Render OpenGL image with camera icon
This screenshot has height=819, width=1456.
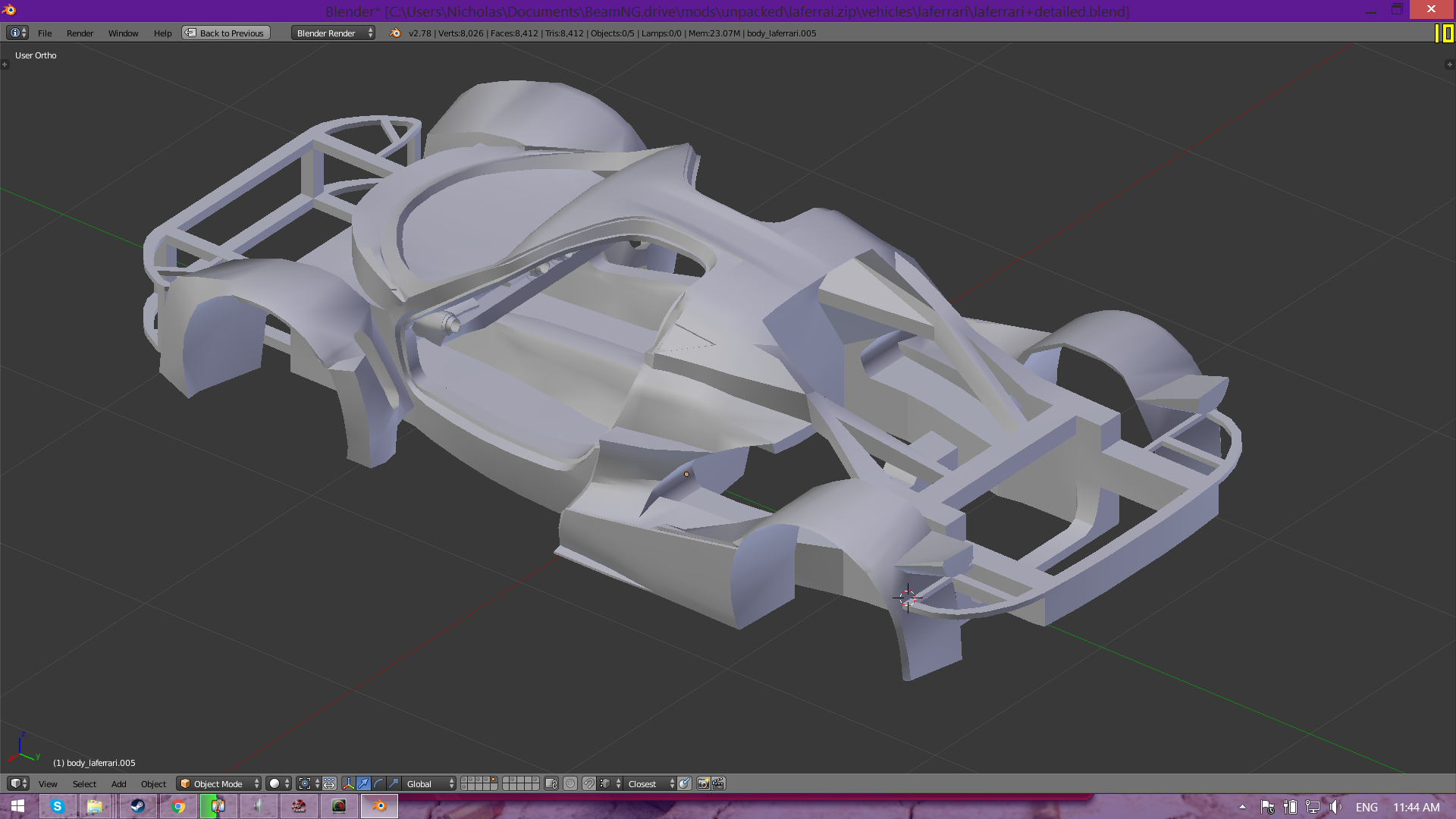point(703,784)
